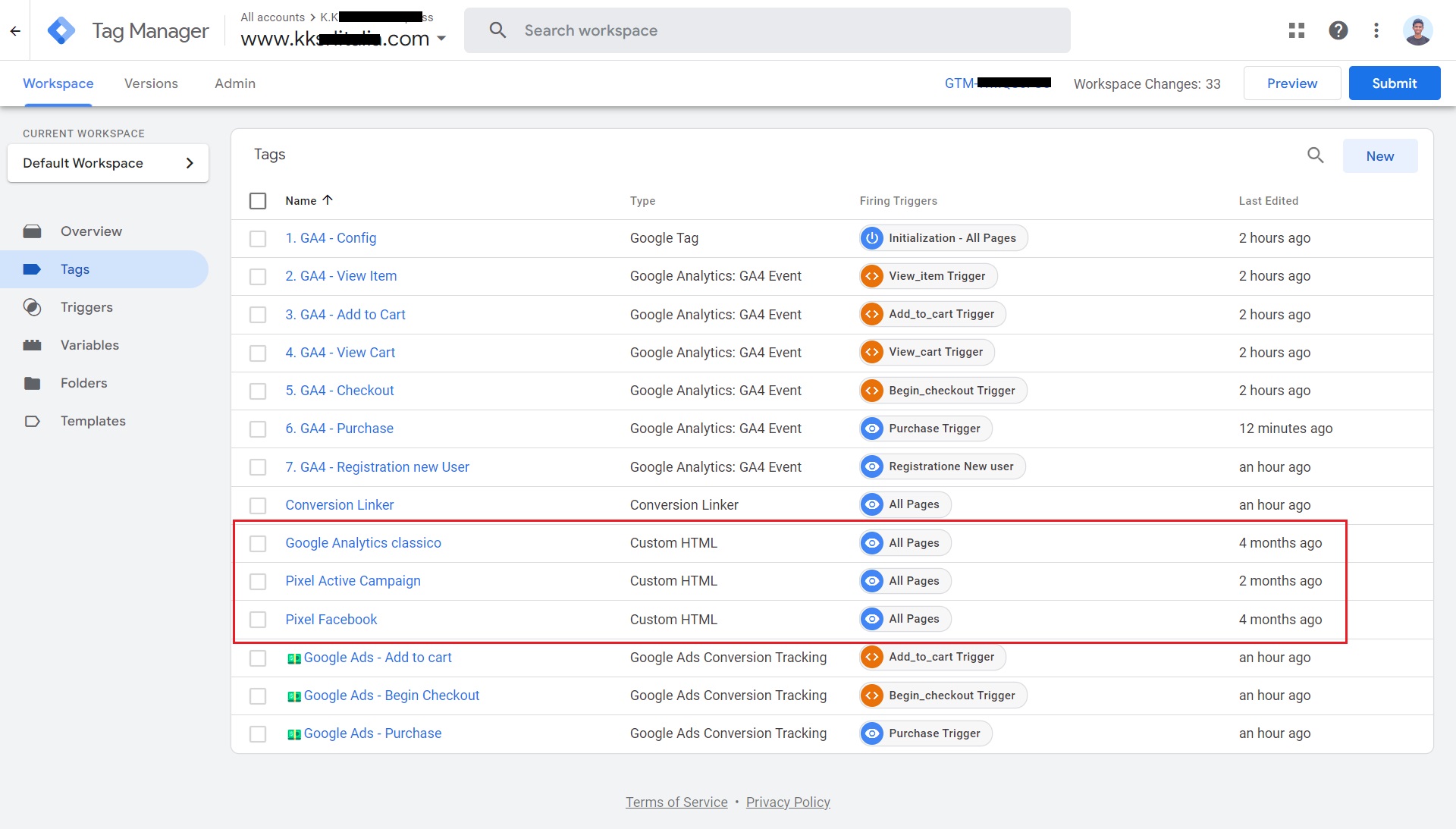The image size is (1456, 829).
Task: Toggle the select-all tags checkbox
Action: pos(258,201)
